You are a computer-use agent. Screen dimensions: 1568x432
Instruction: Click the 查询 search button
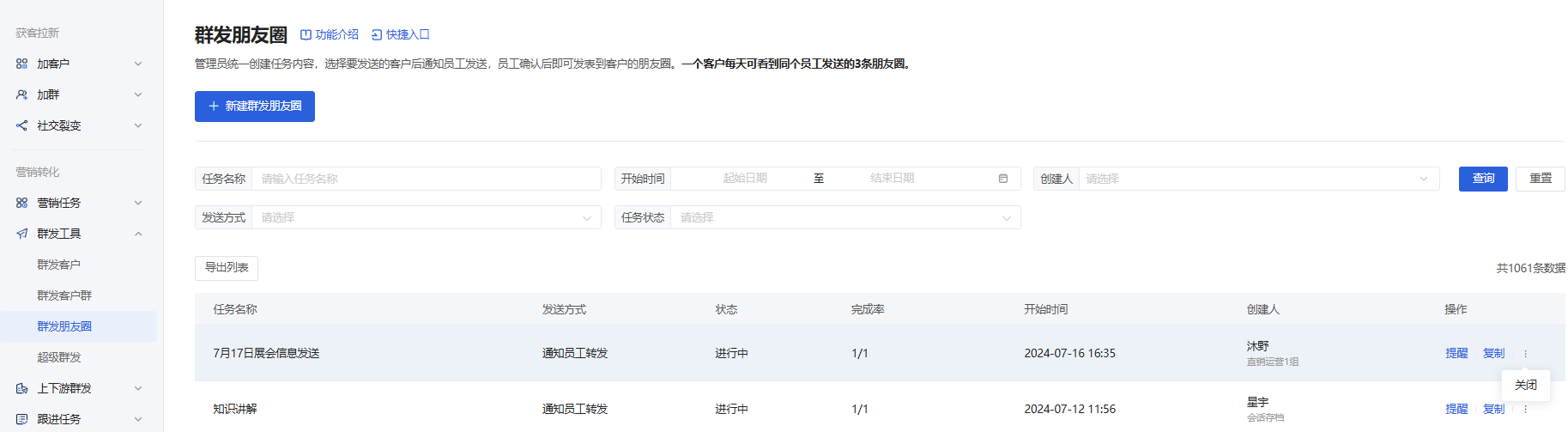(1483, 179)
